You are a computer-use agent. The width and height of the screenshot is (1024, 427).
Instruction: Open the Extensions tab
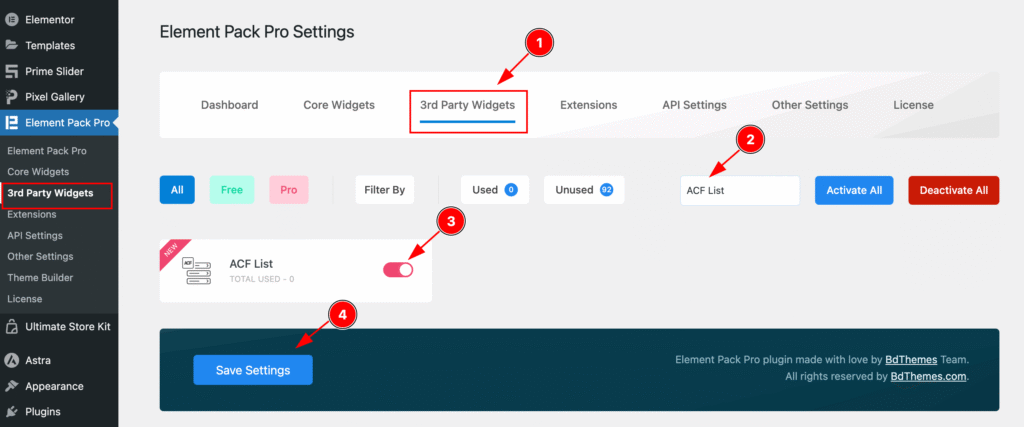pyautogui.click(x=588, y=105)
